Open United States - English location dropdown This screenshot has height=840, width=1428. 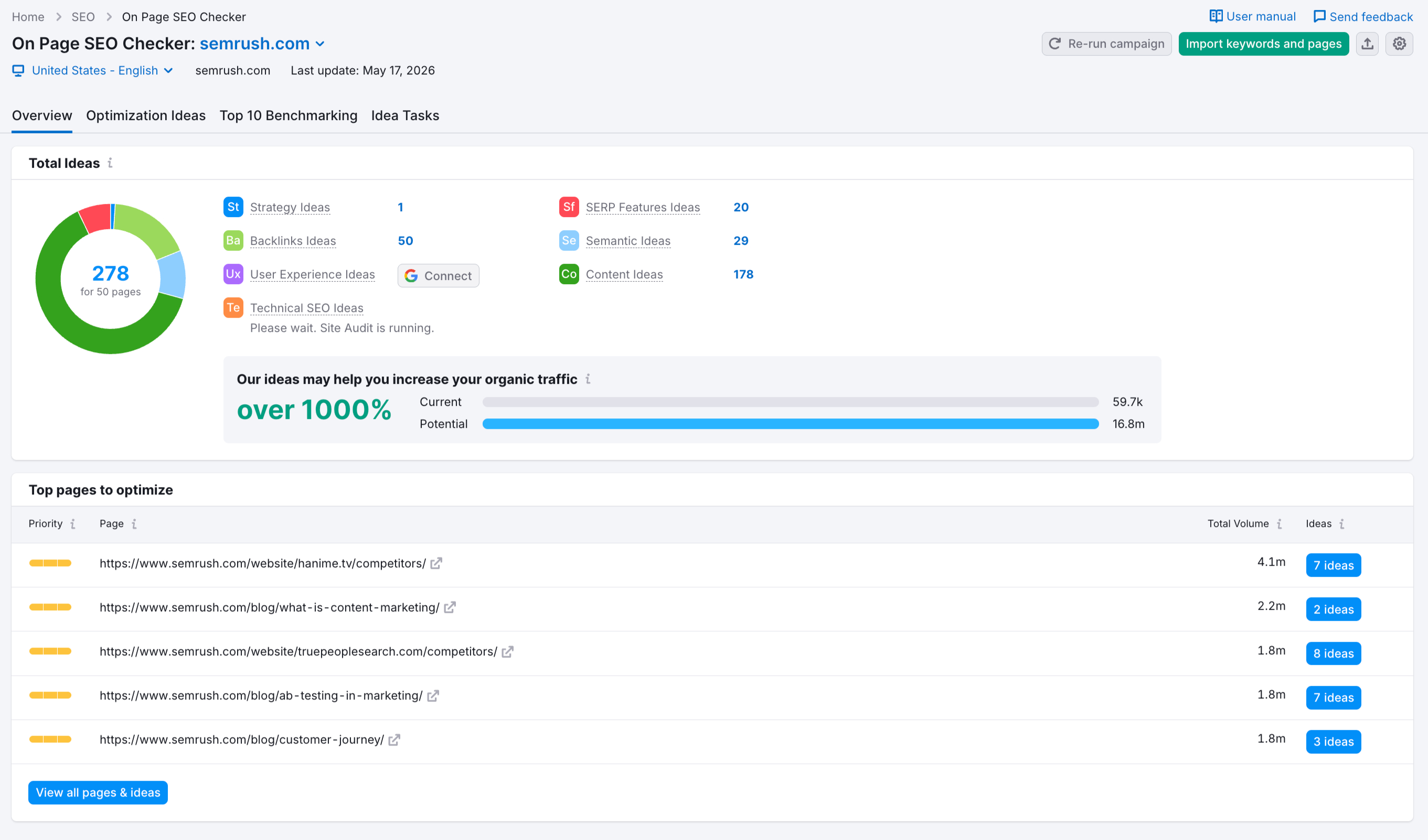pos(102,70)
